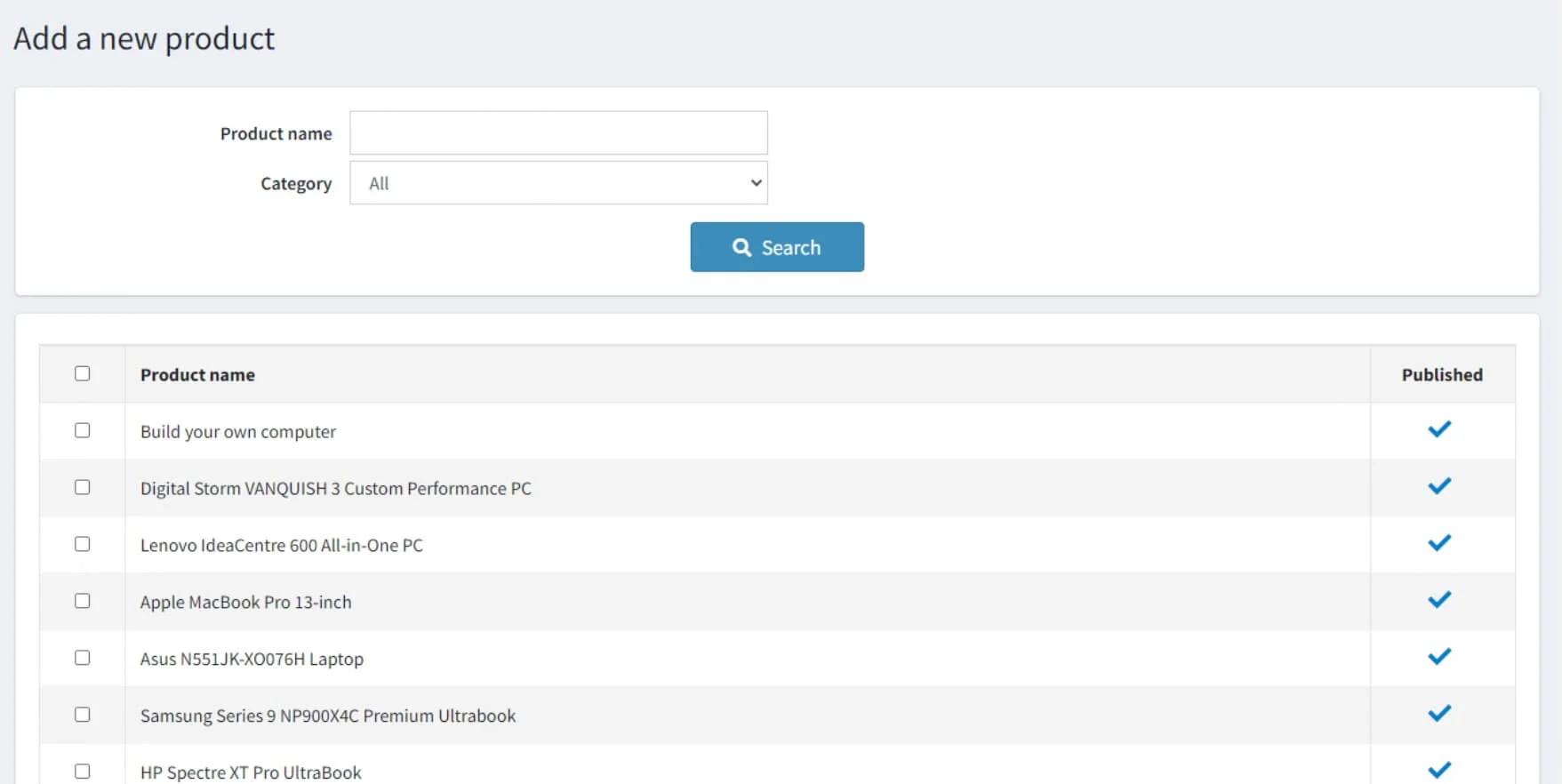Click the Published column header
1562x784 pixels.
1442,375
